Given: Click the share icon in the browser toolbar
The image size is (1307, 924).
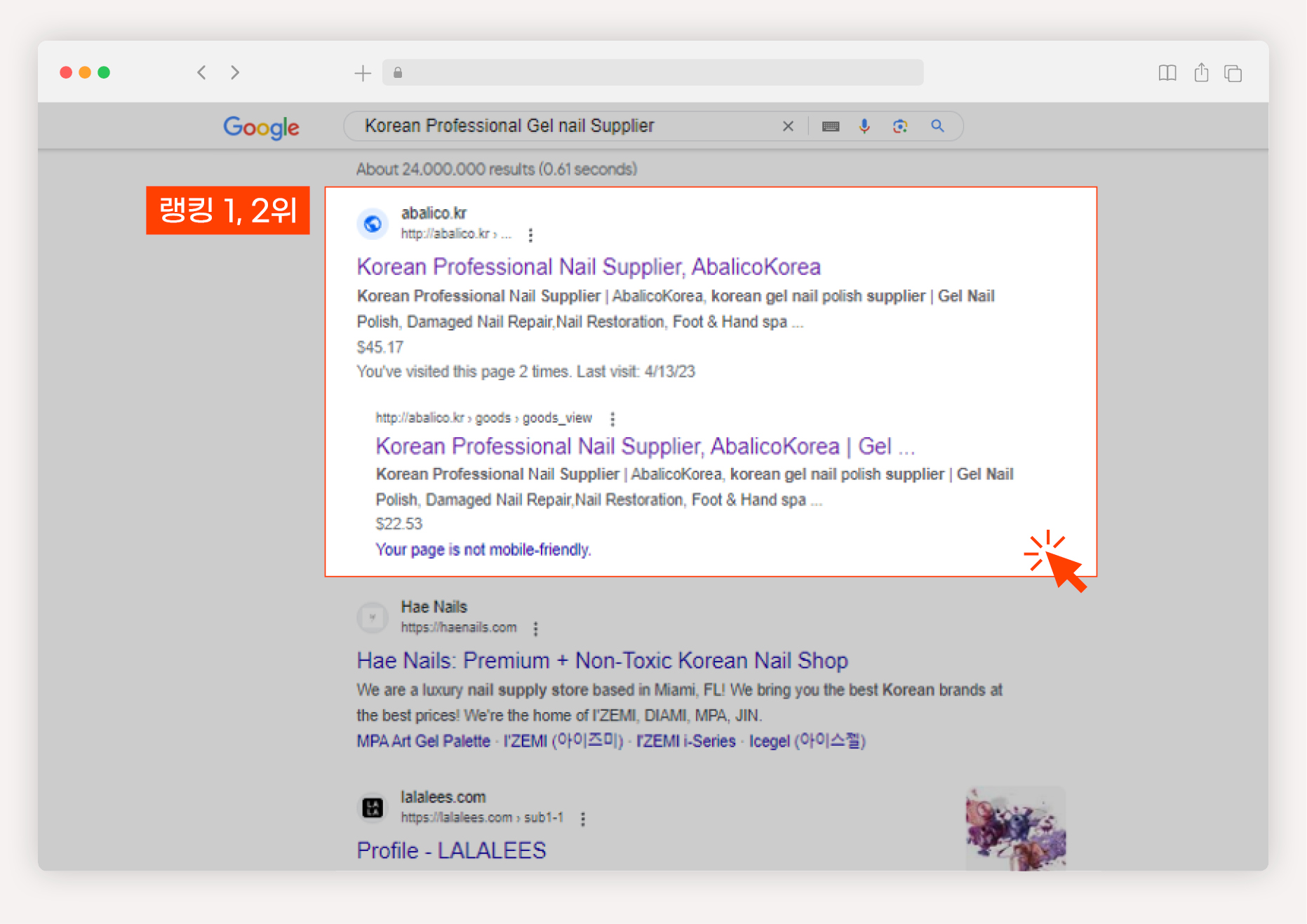Looking at the screenshot, I should tap(1201, 72).
